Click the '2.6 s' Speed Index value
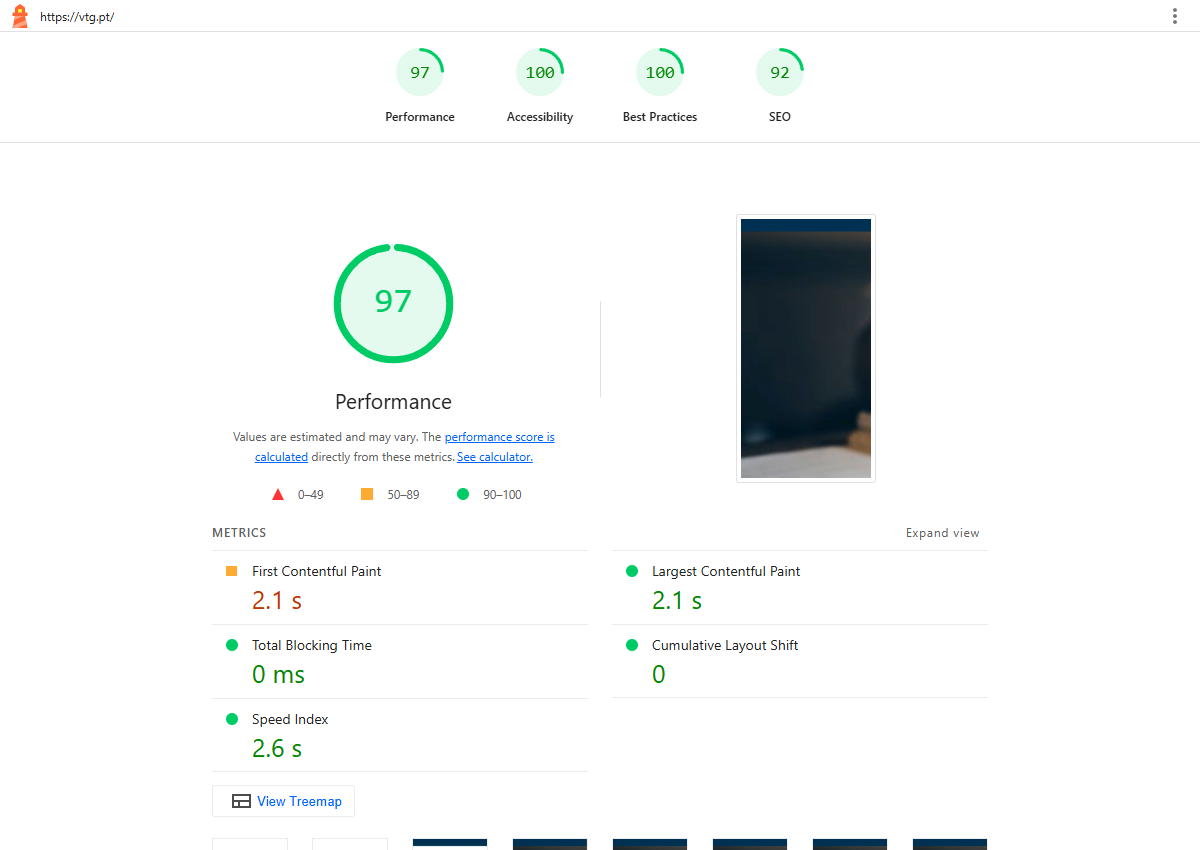1200x850 pixels. click(277, 748)
